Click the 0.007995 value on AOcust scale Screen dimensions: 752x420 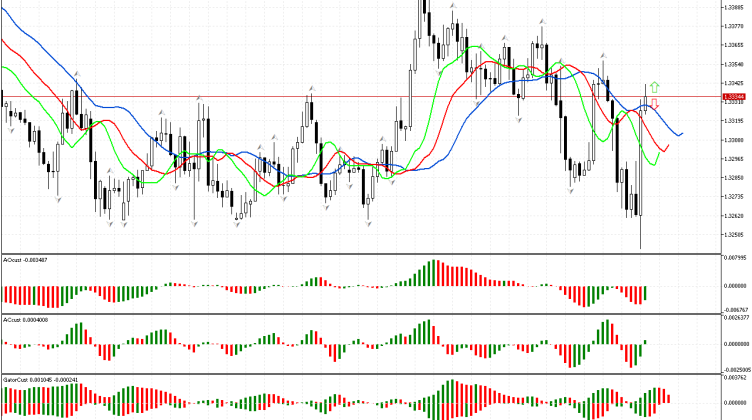pyautogui.click(x=735, y=258)
